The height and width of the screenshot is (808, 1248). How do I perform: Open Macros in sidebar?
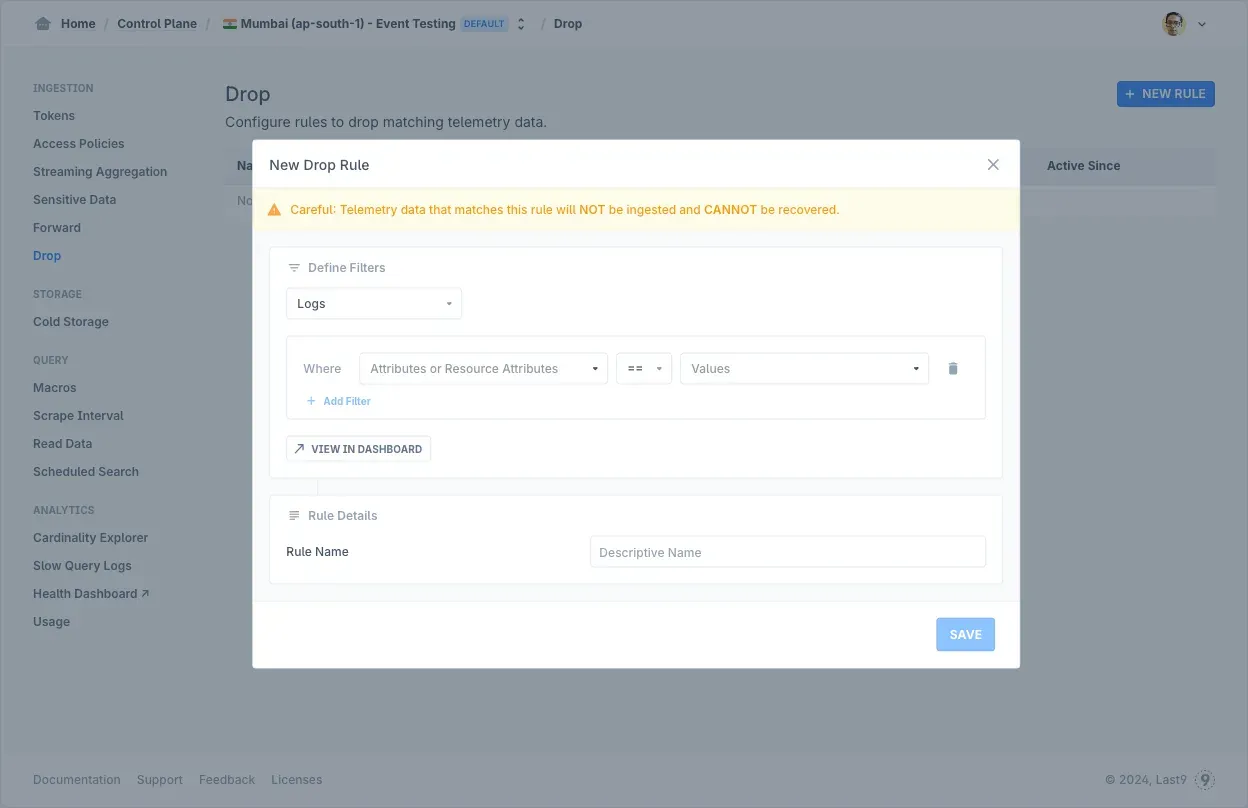click(x=55, y=388)
